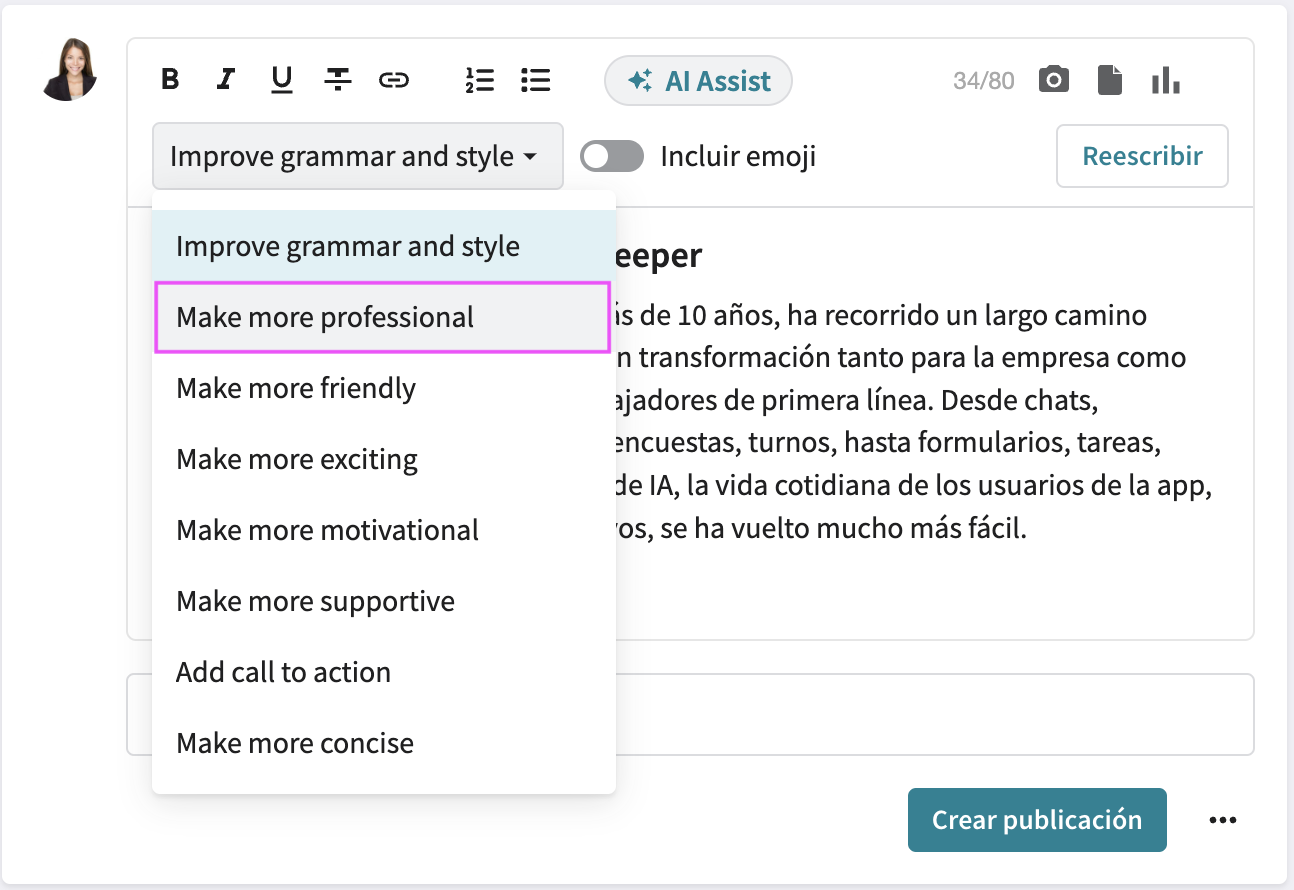Attach a file document

(x=1109, y=80)
